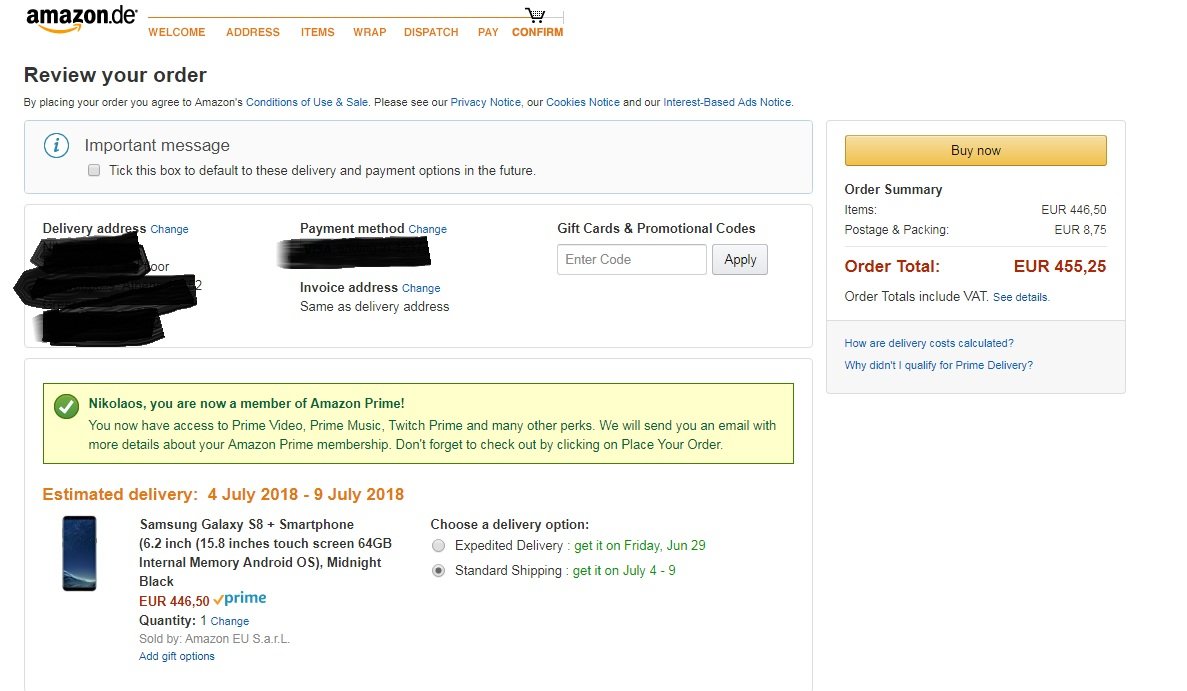Click the green Prime membership checkmark icon
This screenshot has height=691, width=1187.
pos(67,406)
